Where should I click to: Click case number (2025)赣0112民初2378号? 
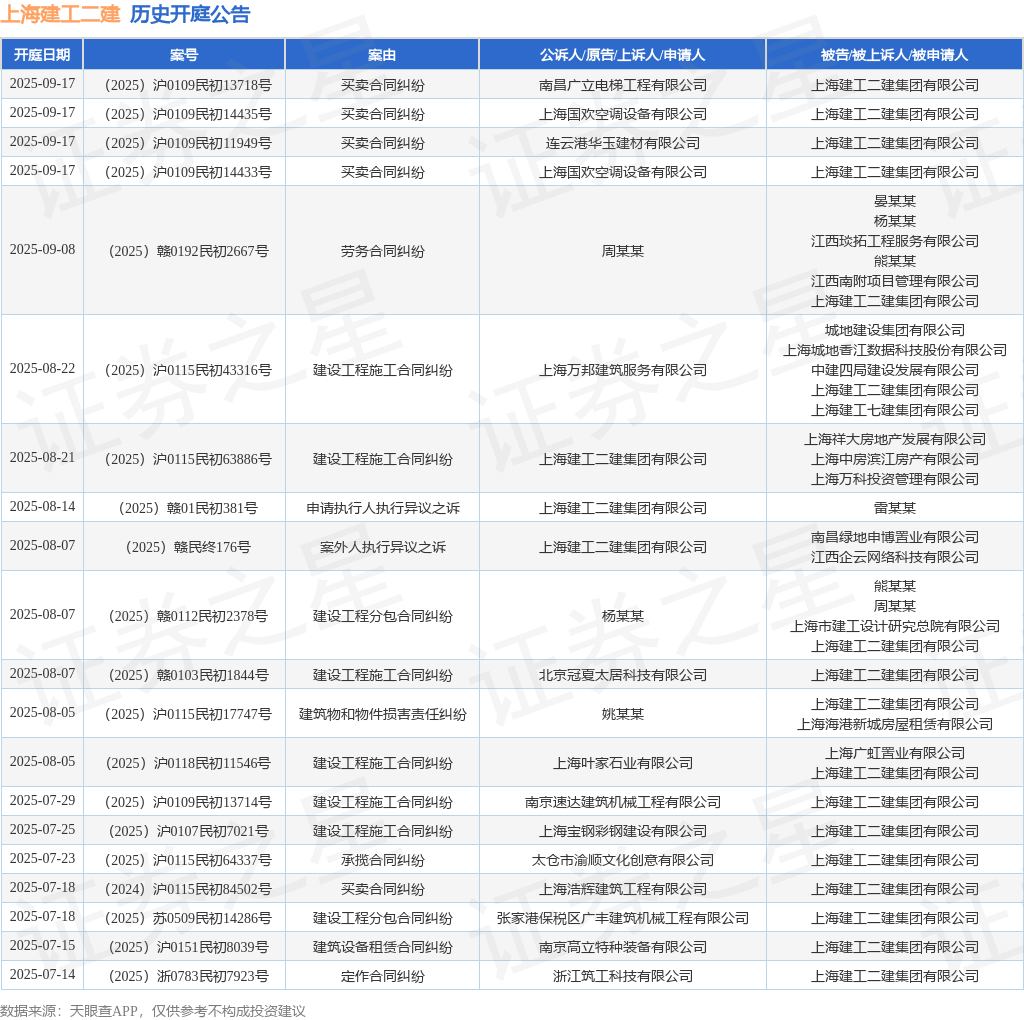pos(187,616)
